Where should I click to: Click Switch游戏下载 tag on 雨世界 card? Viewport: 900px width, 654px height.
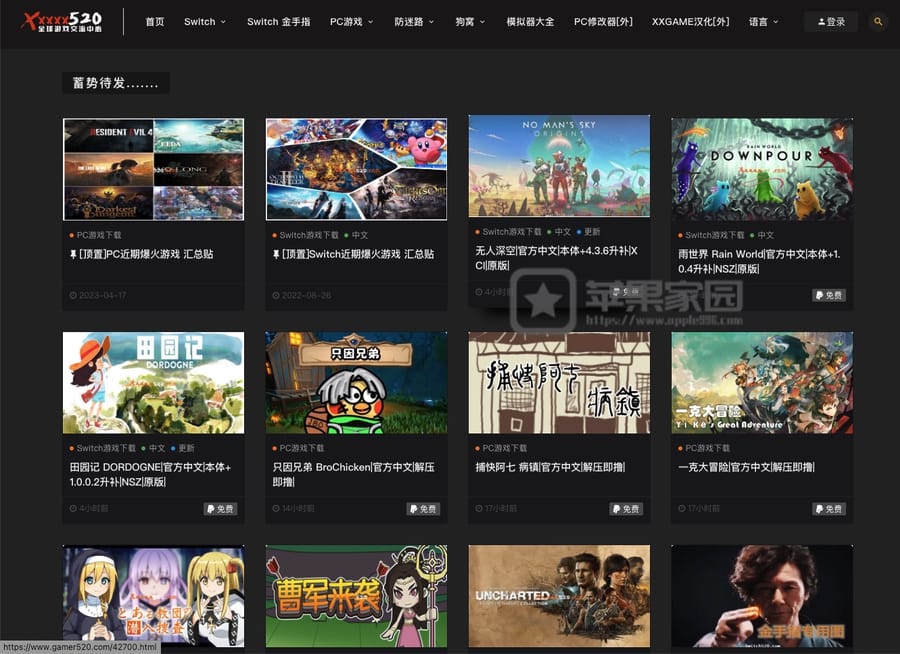click(x=711, y=235)
